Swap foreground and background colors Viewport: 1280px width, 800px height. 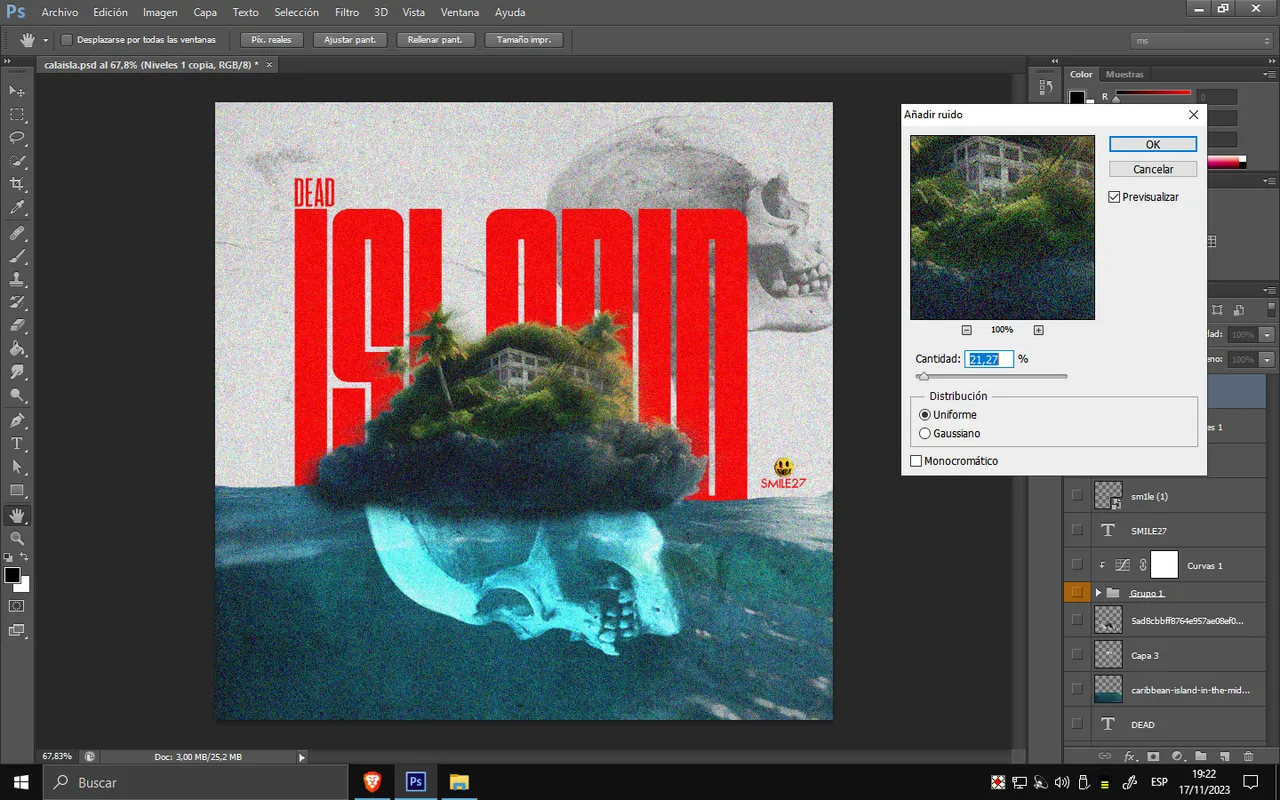click(x=24, y=557)
